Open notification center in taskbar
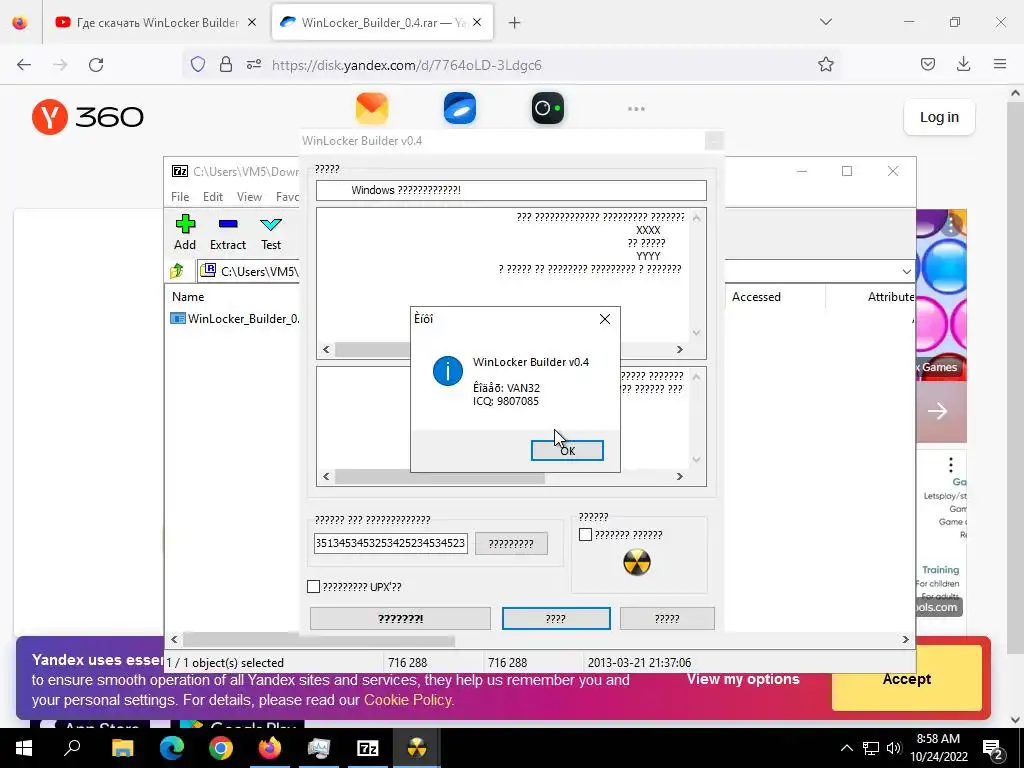 (x=993, y=748)
